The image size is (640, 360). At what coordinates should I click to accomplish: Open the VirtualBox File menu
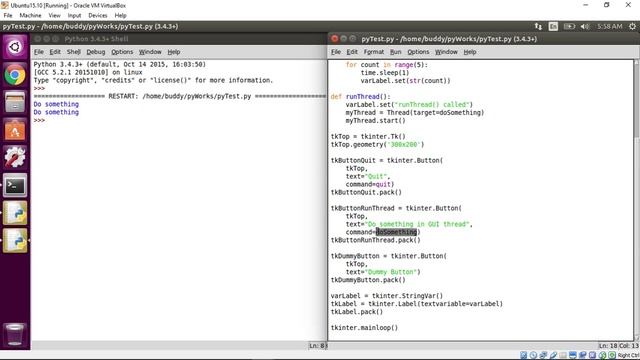pos(8,16)
